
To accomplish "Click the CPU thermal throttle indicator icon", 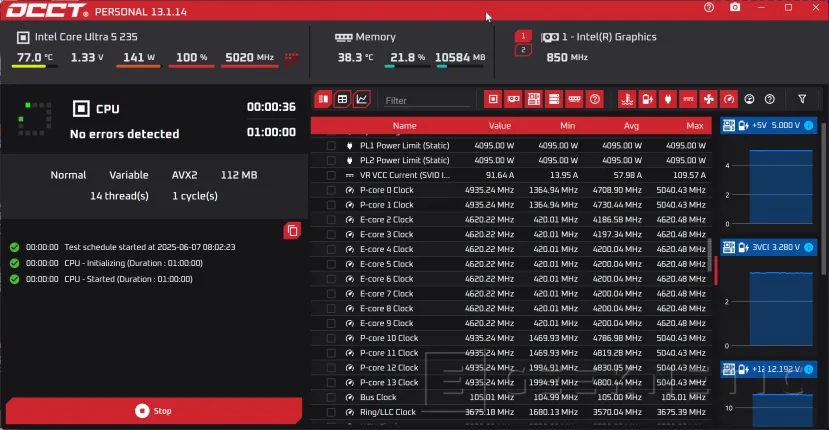I will [291, 58].
